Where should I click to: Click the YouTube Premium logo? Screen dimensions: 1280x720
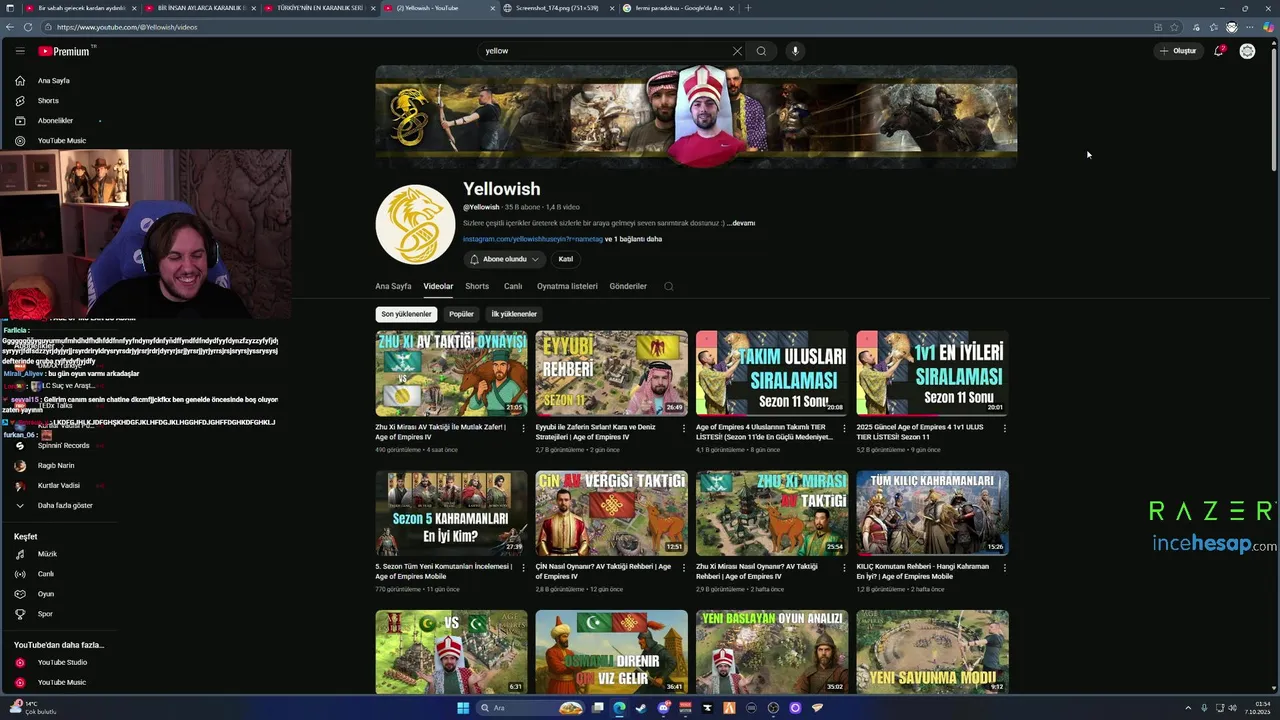(x=65, y=51)
